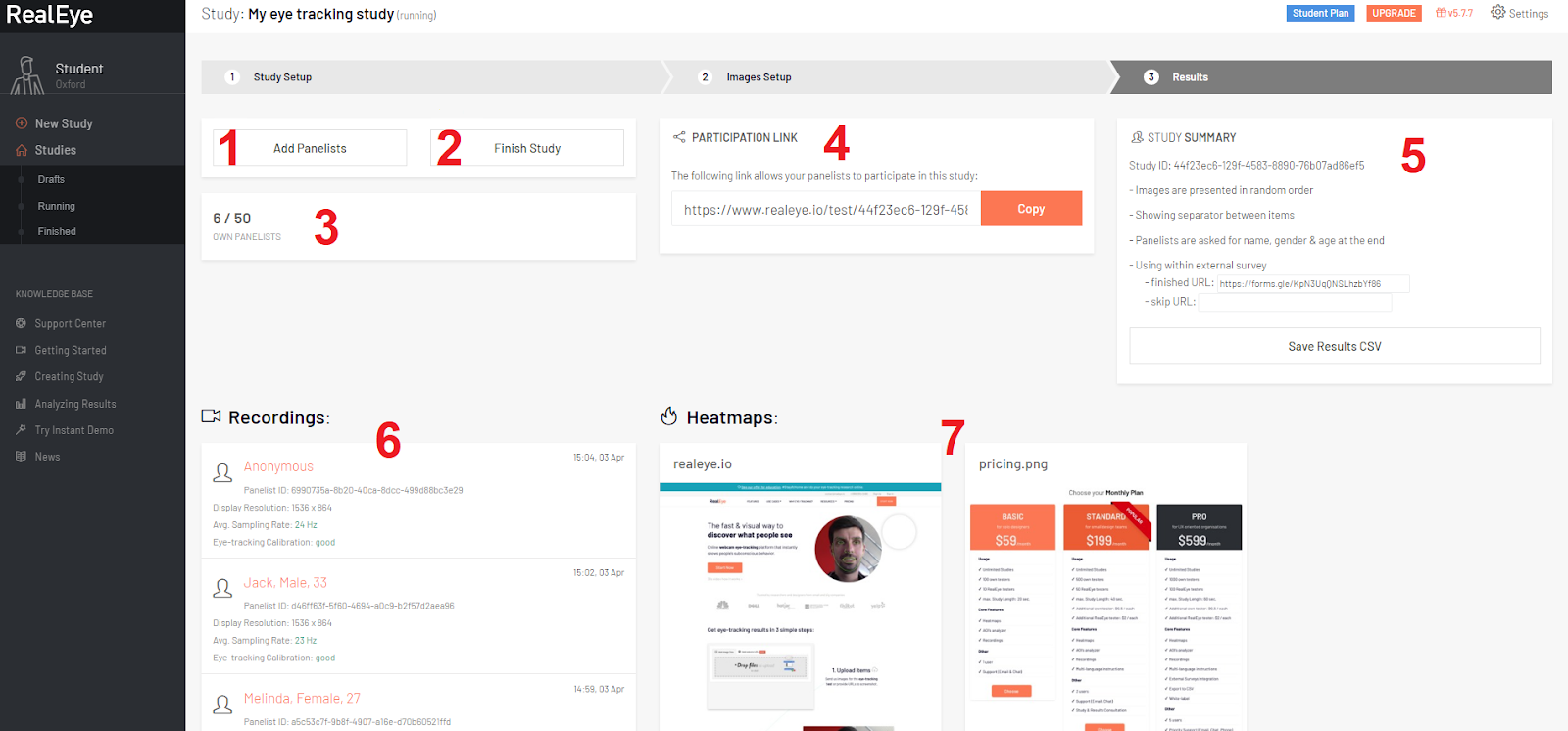This screenshot has width=1568, height=731.
Task: Open Analyzing Results link
Action: pos(75,404)
